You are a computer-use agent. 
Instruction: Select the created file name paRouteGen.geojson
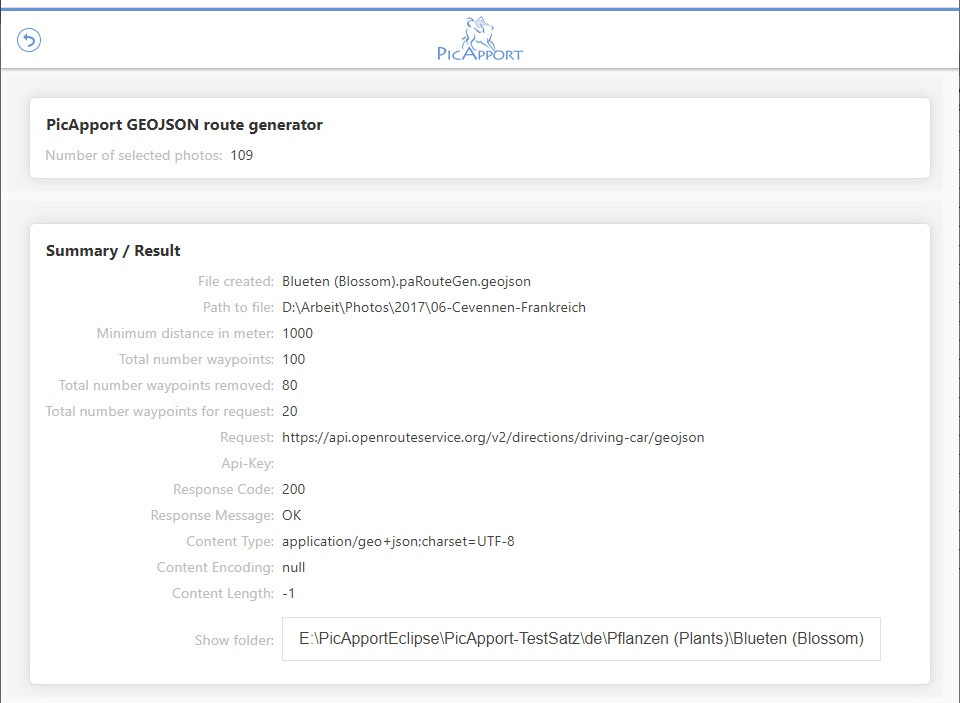[x=413, y=281]
